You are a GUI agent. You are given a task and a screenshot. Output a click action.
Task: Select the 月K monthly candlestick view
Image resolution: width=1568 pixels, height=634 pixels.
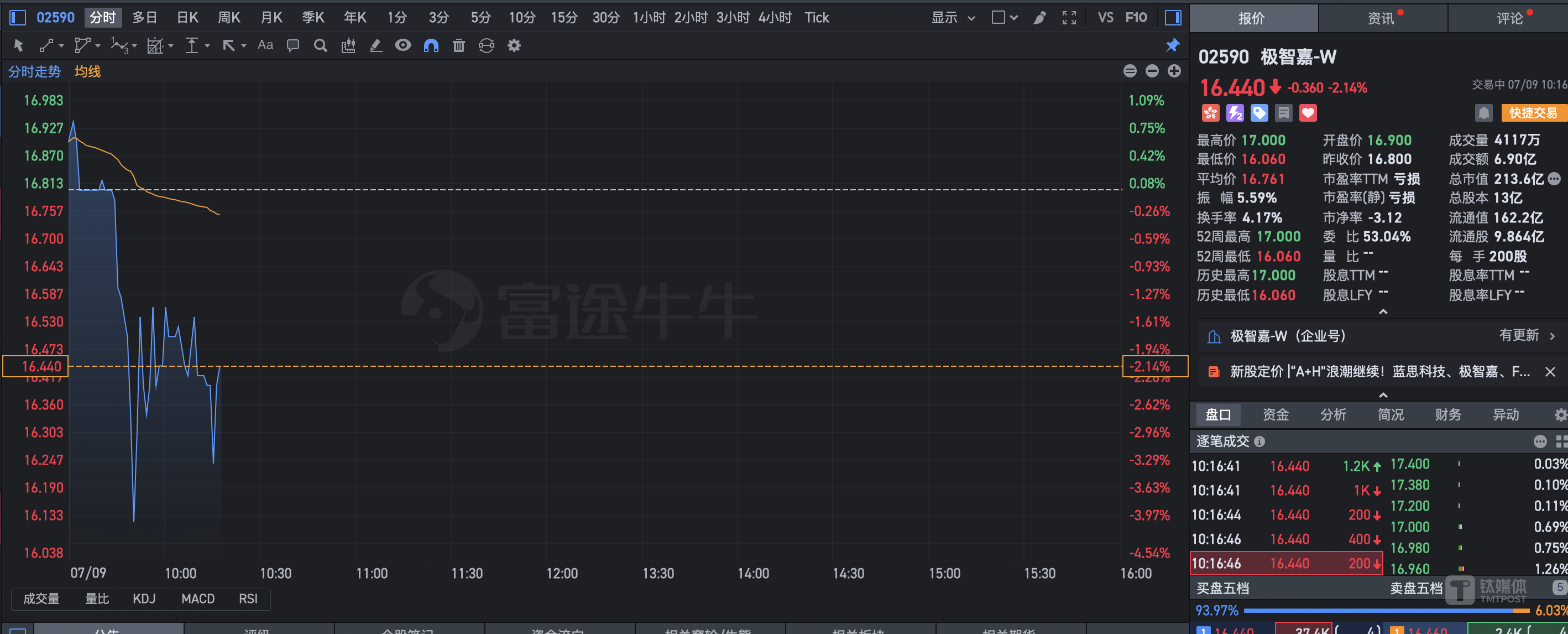click(271, 17)
